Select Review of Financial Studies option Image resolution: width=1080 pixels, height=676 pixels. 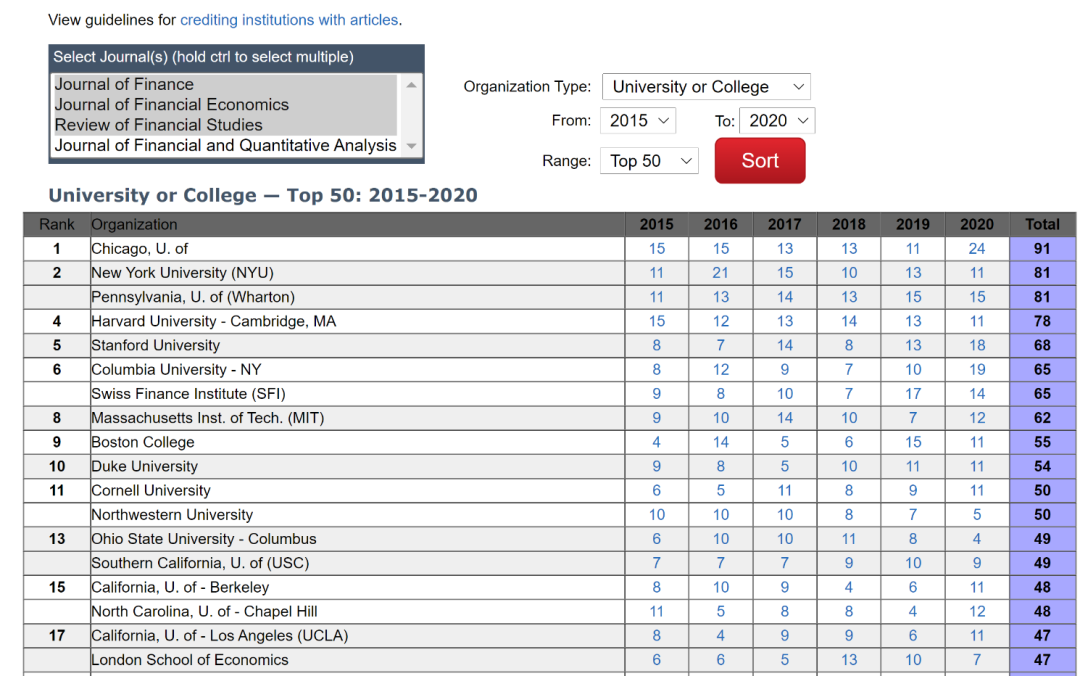click(x=225, y=125)
